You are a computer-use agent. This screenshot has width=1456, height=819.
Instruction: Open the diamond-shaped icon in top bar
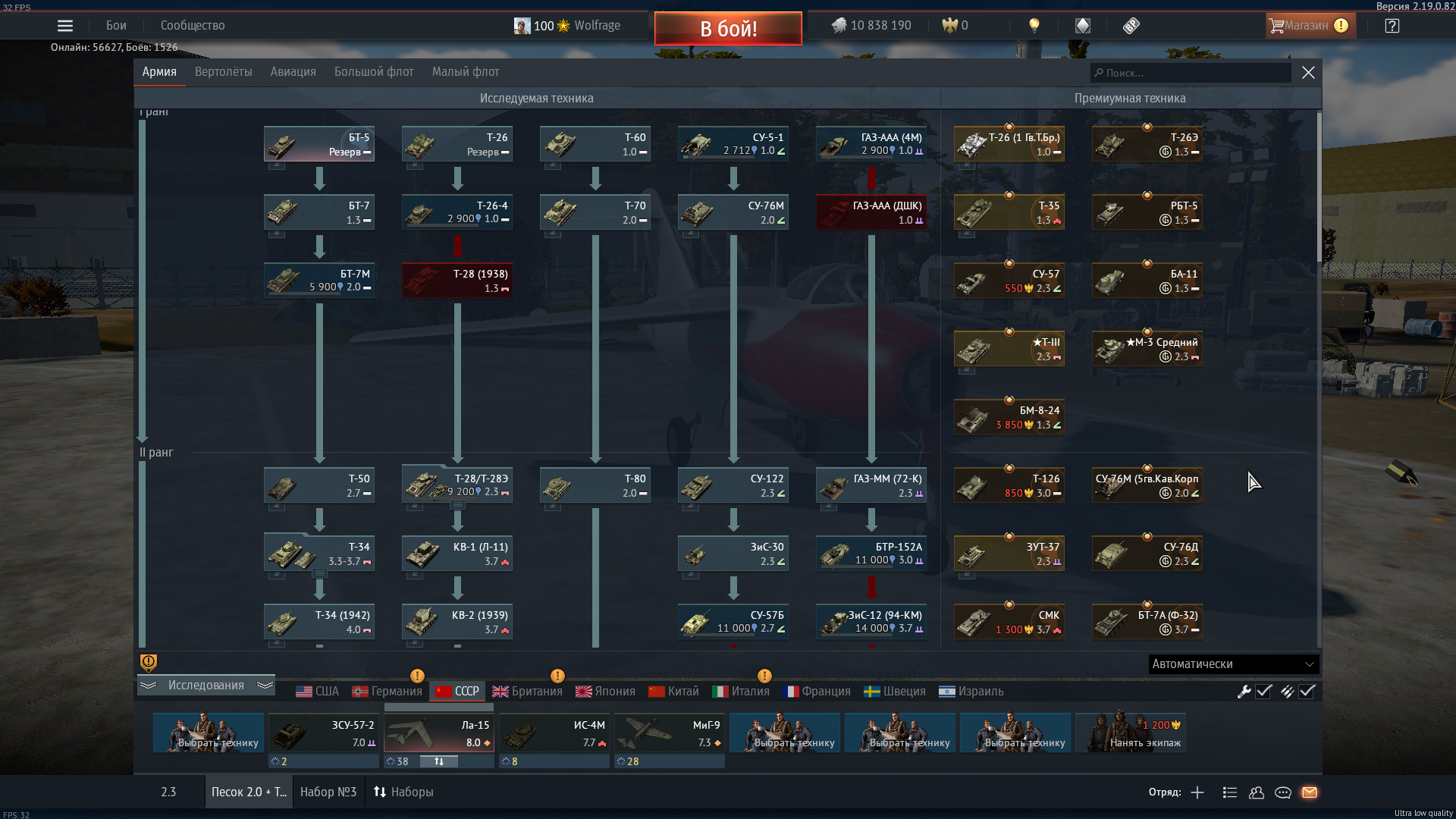[x=1083, y=26]
